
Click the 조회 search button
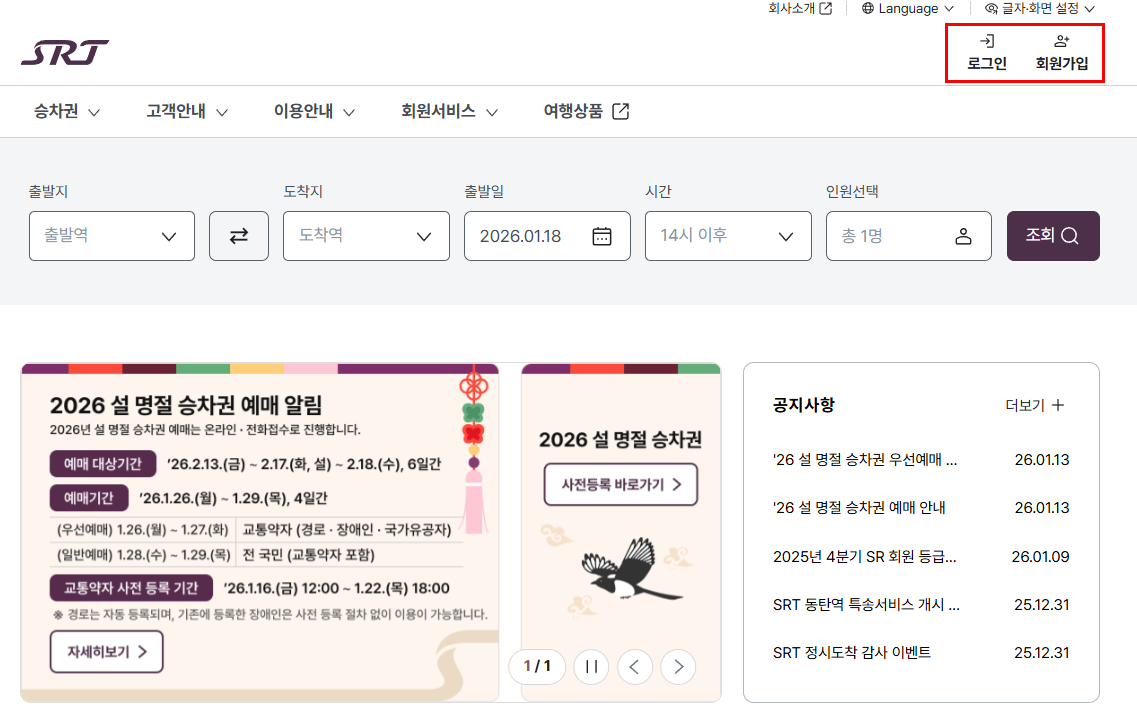(1053, 236)
